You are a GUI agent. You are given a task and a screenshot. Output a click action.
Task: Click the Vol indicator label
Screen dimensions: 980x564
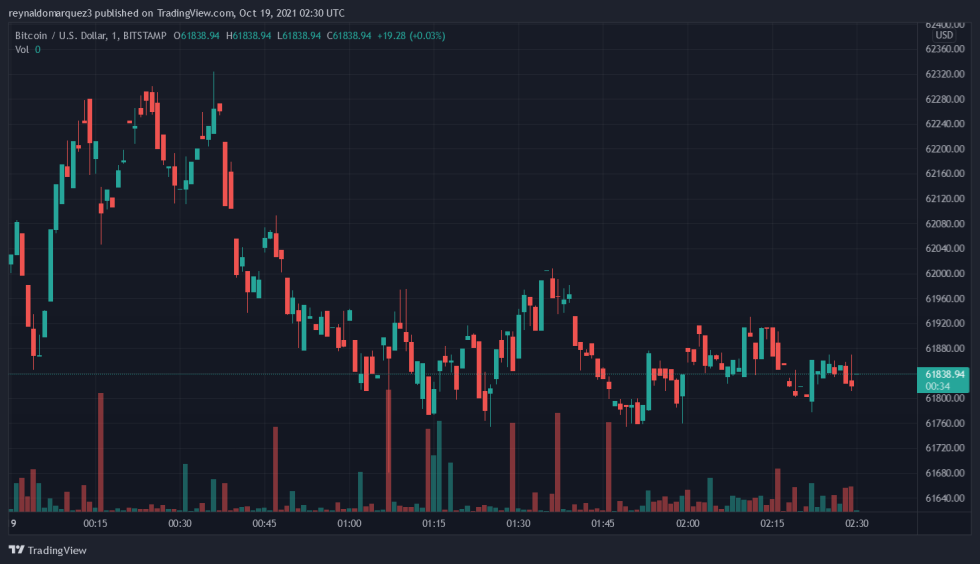[22, 49]
